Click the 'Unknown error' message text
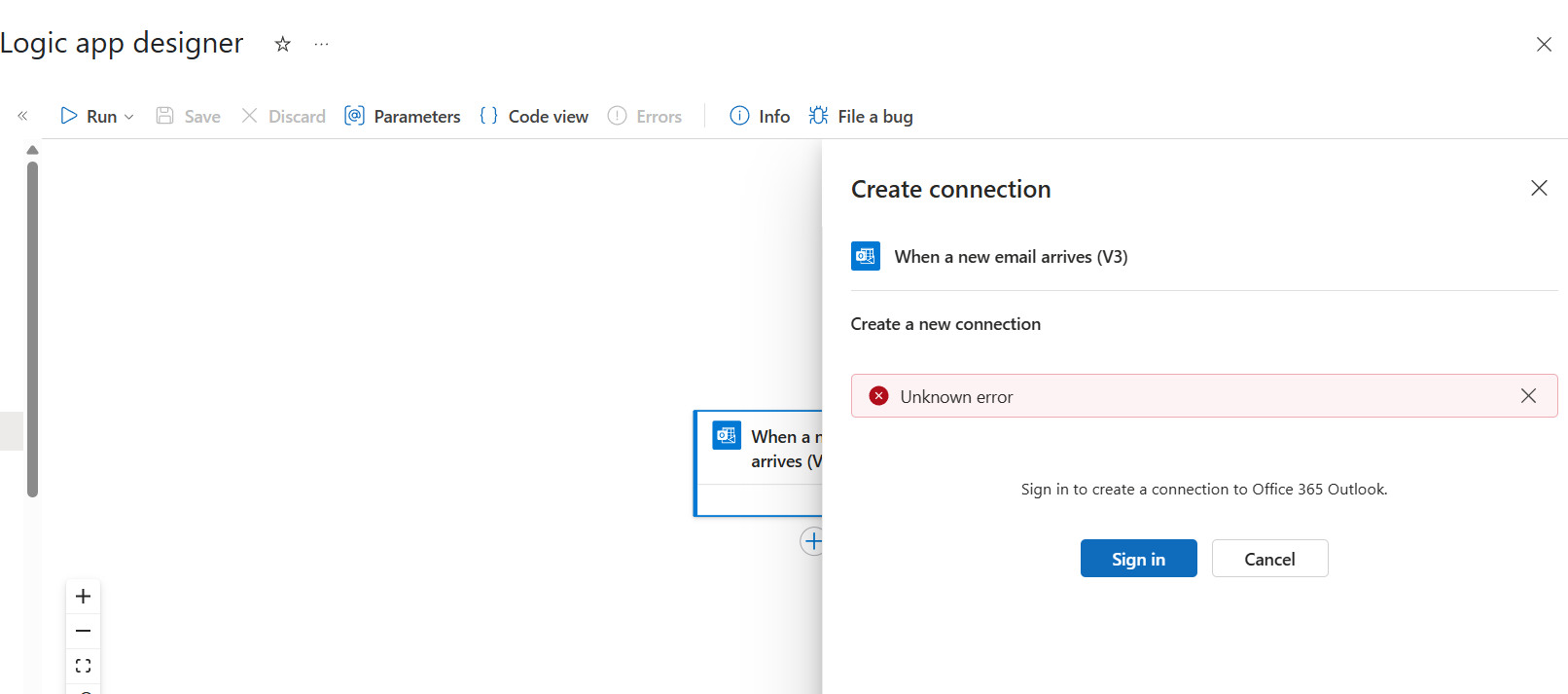This screenshot has width=1568, height=694. (x=956, y=397)
